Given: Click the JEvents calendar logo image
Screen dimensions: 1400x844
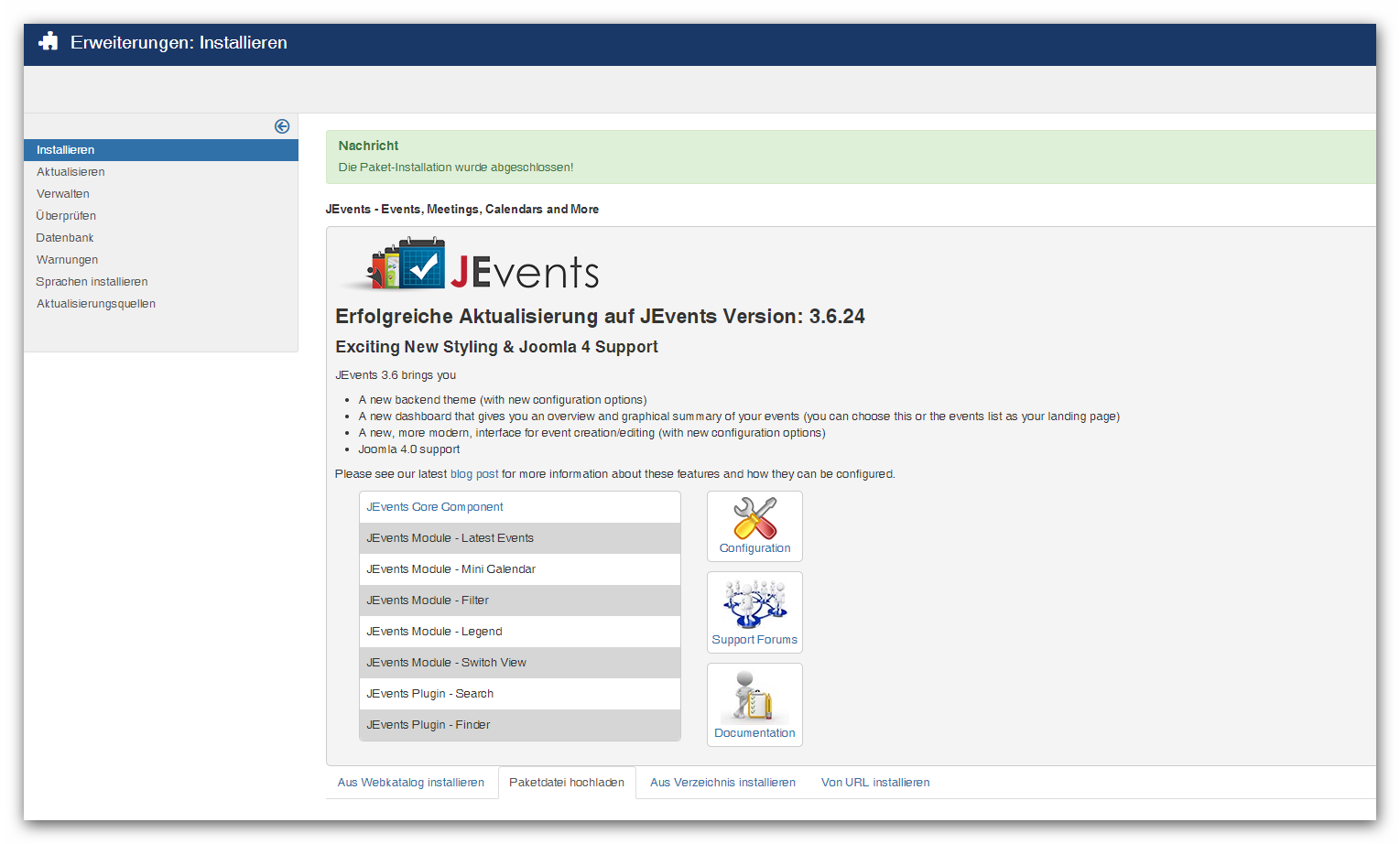Looking at the screenshot, I should click(470, 265).
